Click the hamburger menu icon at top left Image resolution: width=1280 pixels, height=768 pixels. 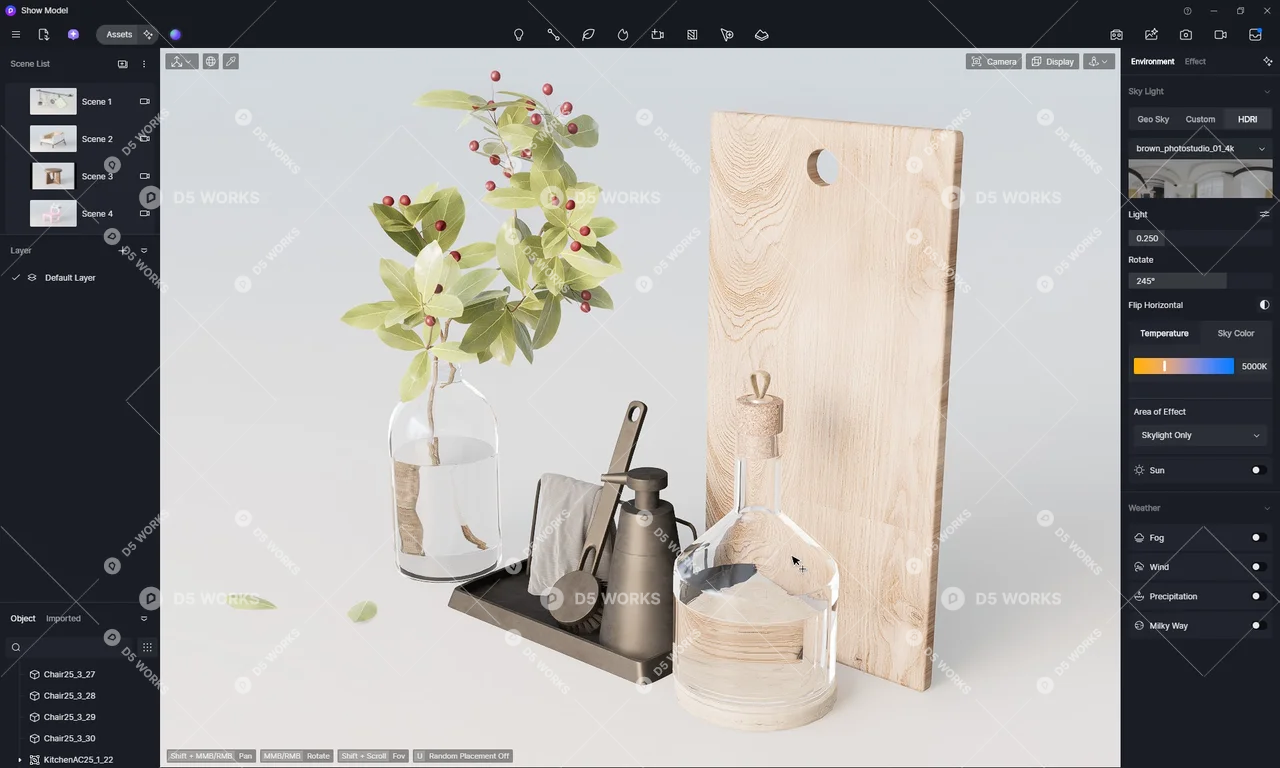16,35
